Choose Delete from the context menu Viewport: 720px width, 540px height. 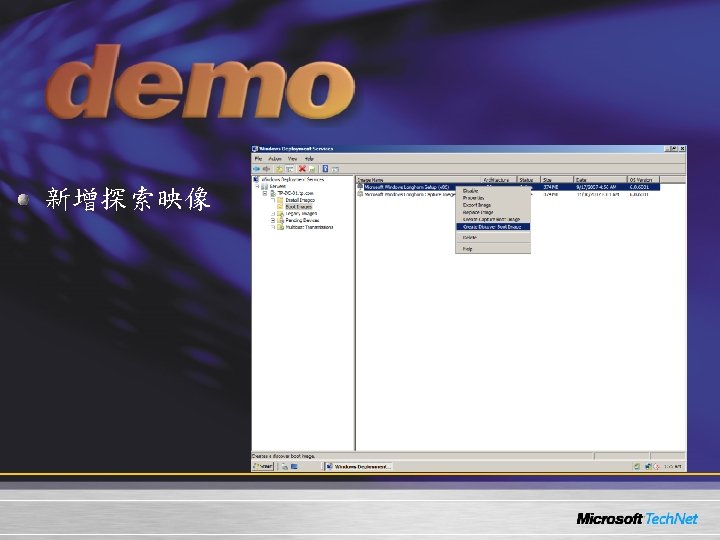(x=493, y=238)
